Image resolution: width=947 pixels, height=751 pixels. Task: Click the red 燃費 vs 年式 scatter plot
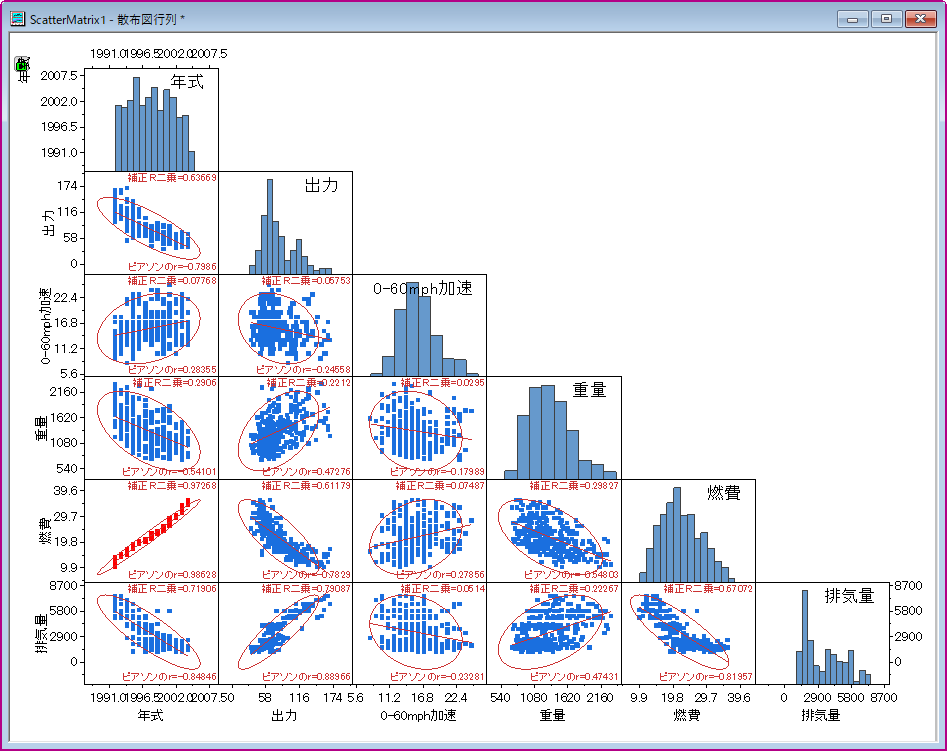tap(150, 532)
